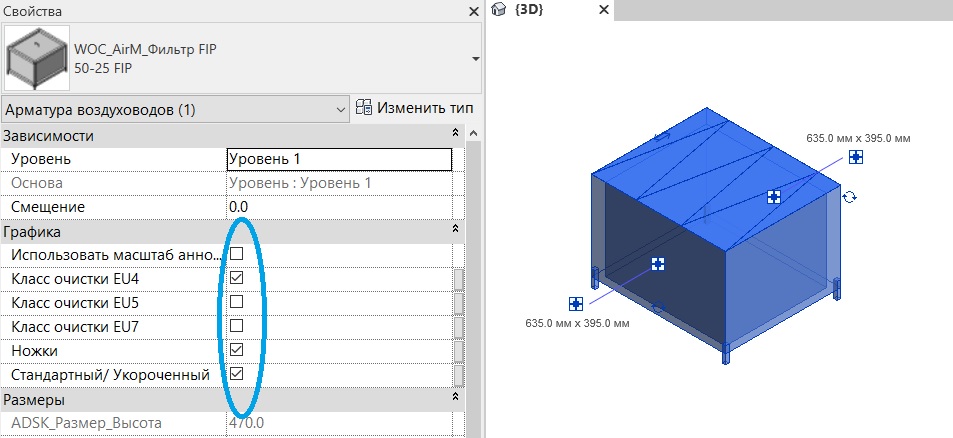Click the connector grip beside the lower 635.0 мм label
The height and width of the screenshot is (438, 953).
coord(576,303)
